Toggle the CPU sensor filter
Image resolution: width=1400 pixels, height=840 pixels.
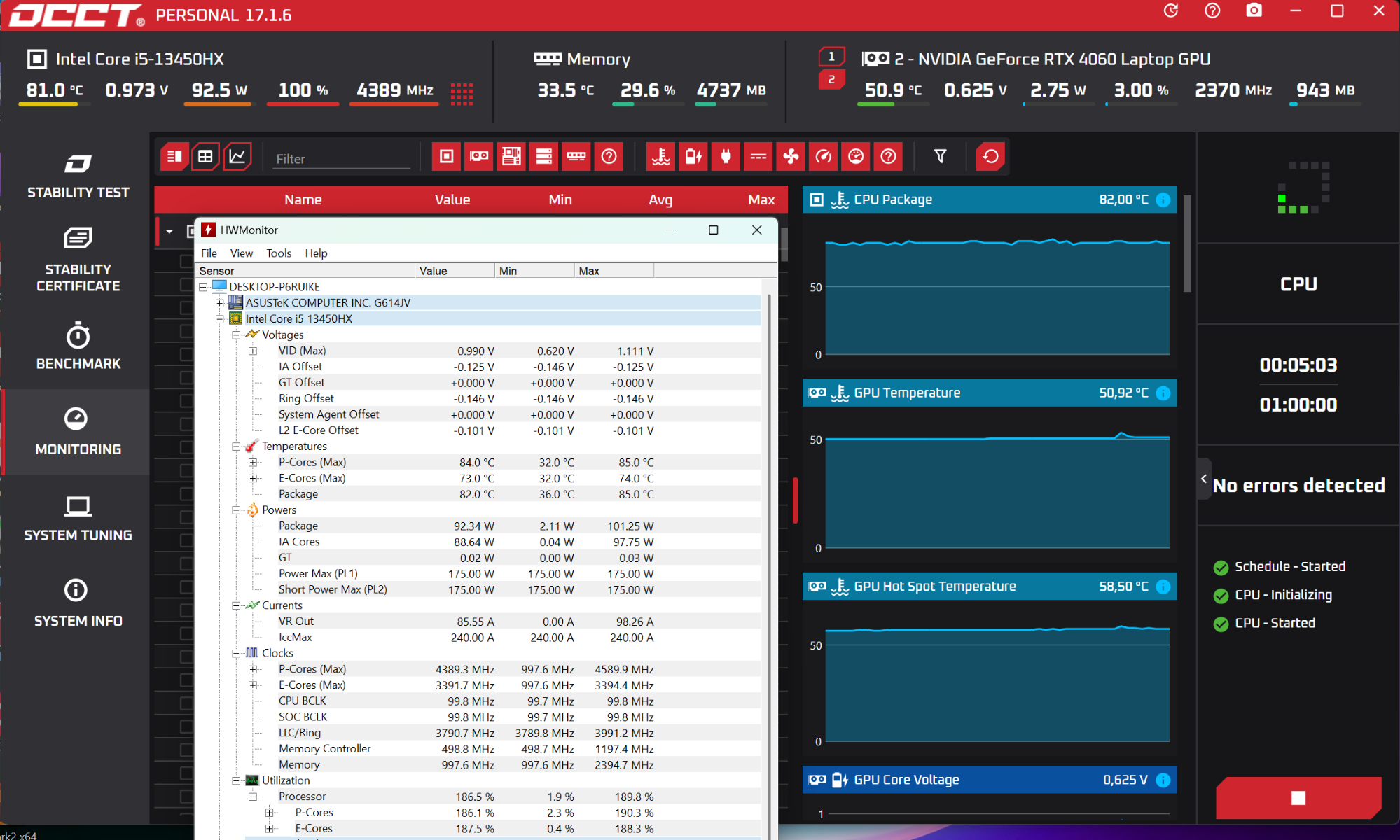click(x=446, y=156)
